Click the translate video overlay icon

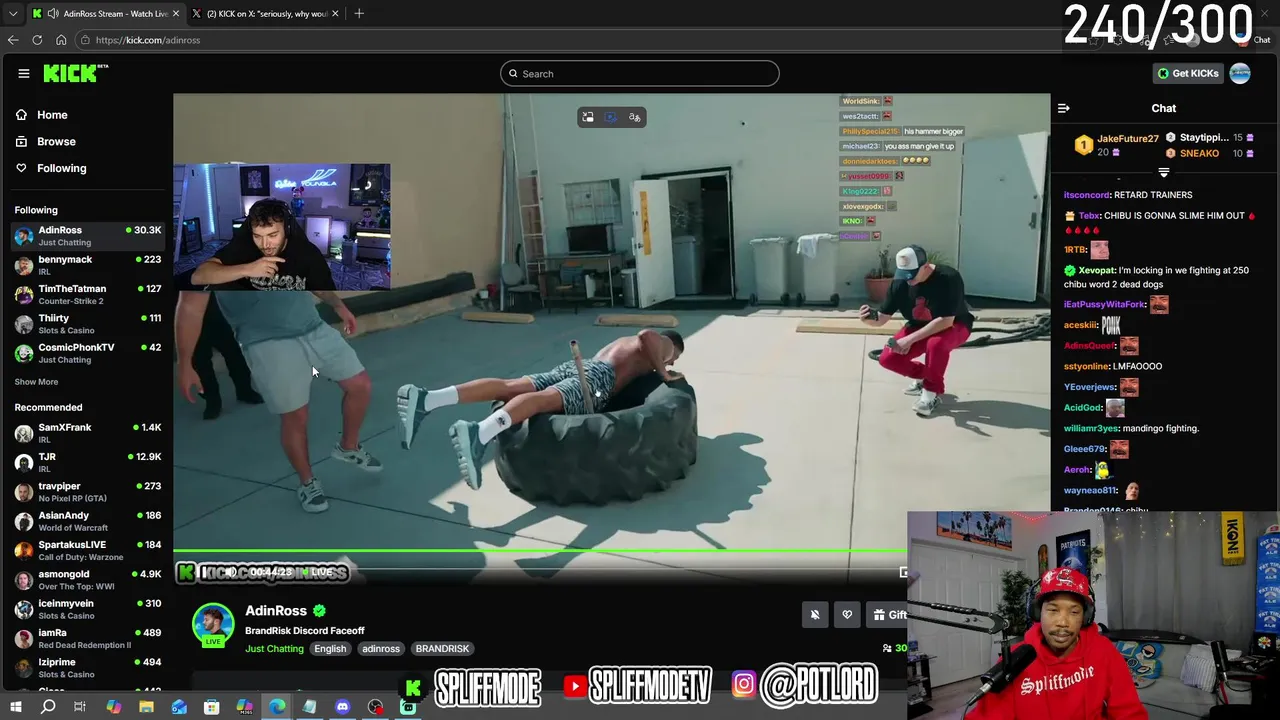point(634,117)
